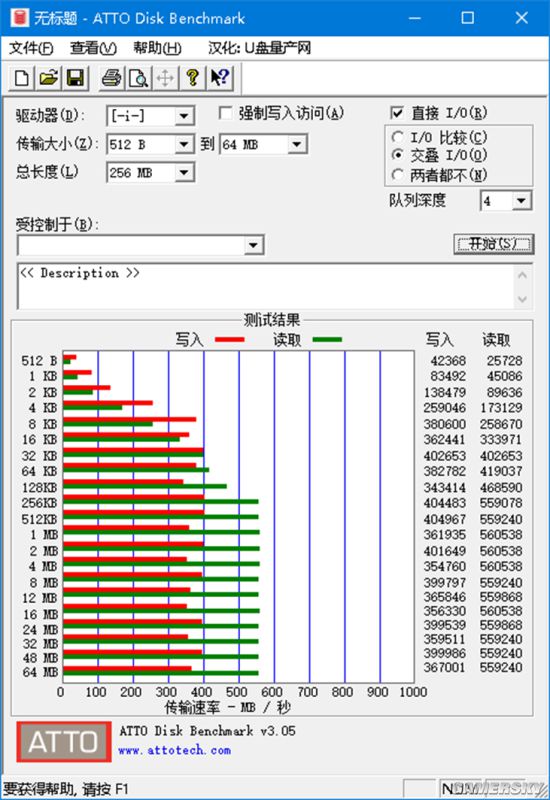Expand the queue depth dropdown

click(x=521, y=201)
